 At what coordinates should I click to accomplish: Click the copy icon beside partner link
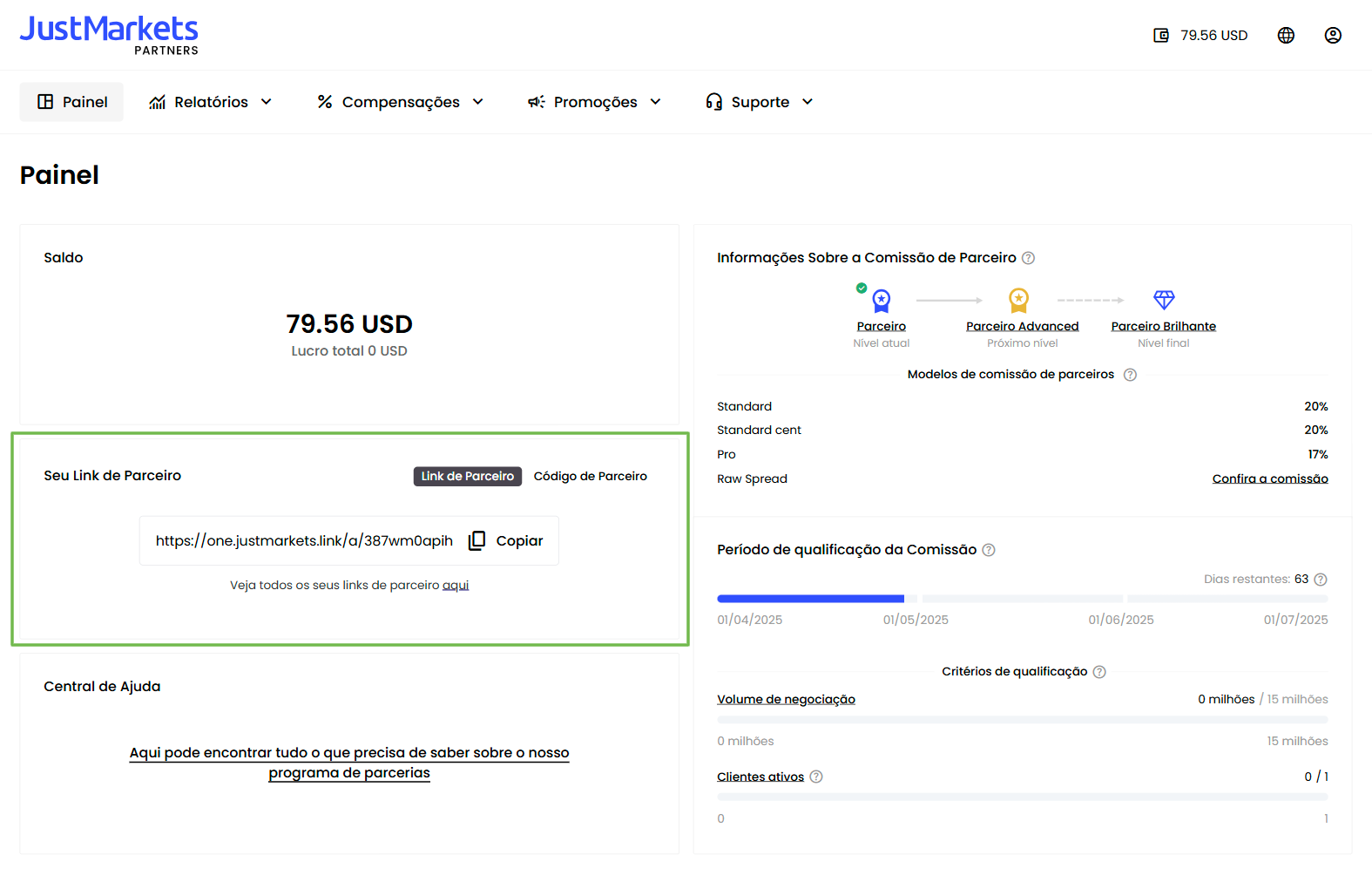click(476, 541)
